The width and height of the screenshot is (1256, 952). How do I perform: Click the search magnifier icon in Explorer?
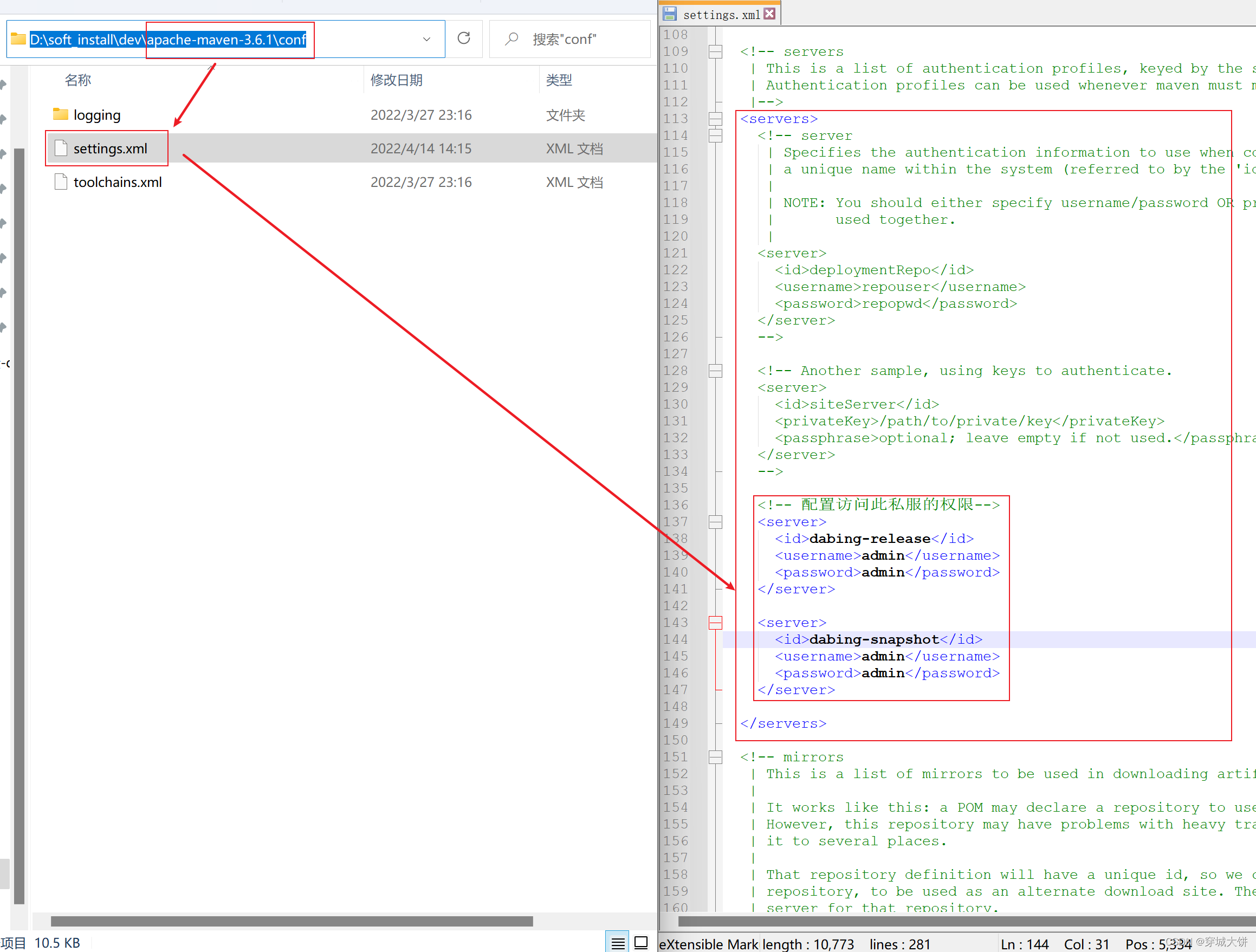[x=512, y=38]
